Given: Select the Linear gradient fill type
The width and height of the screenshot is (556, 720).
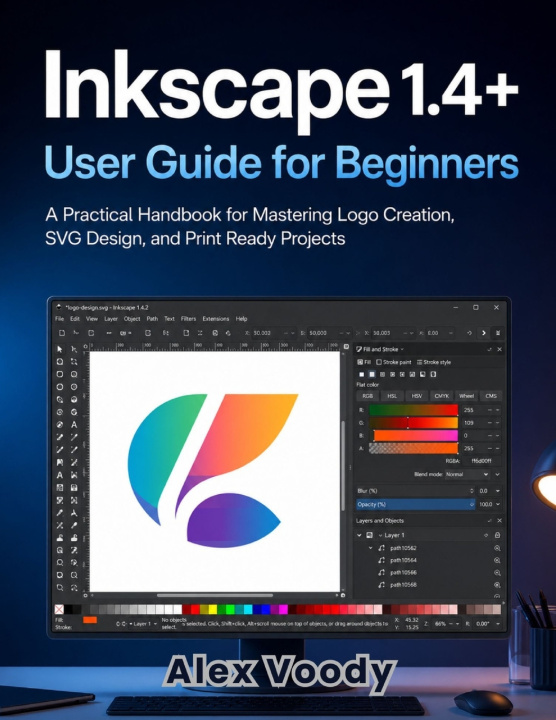Looking at the screenshot, I should (x=382, y=374).
